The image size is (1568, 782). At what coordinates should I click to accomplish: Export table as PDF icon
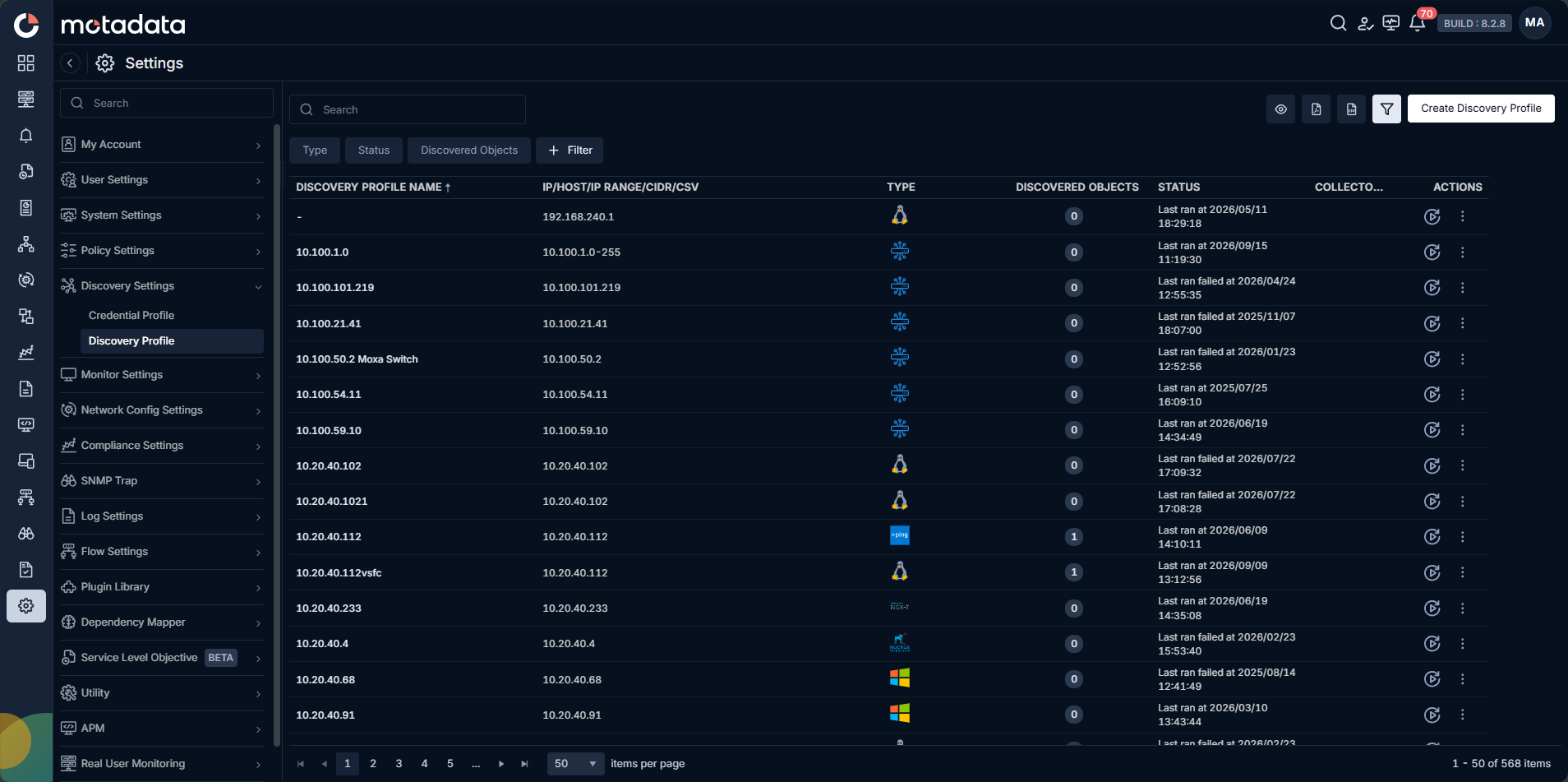(x=1317, y=109)
